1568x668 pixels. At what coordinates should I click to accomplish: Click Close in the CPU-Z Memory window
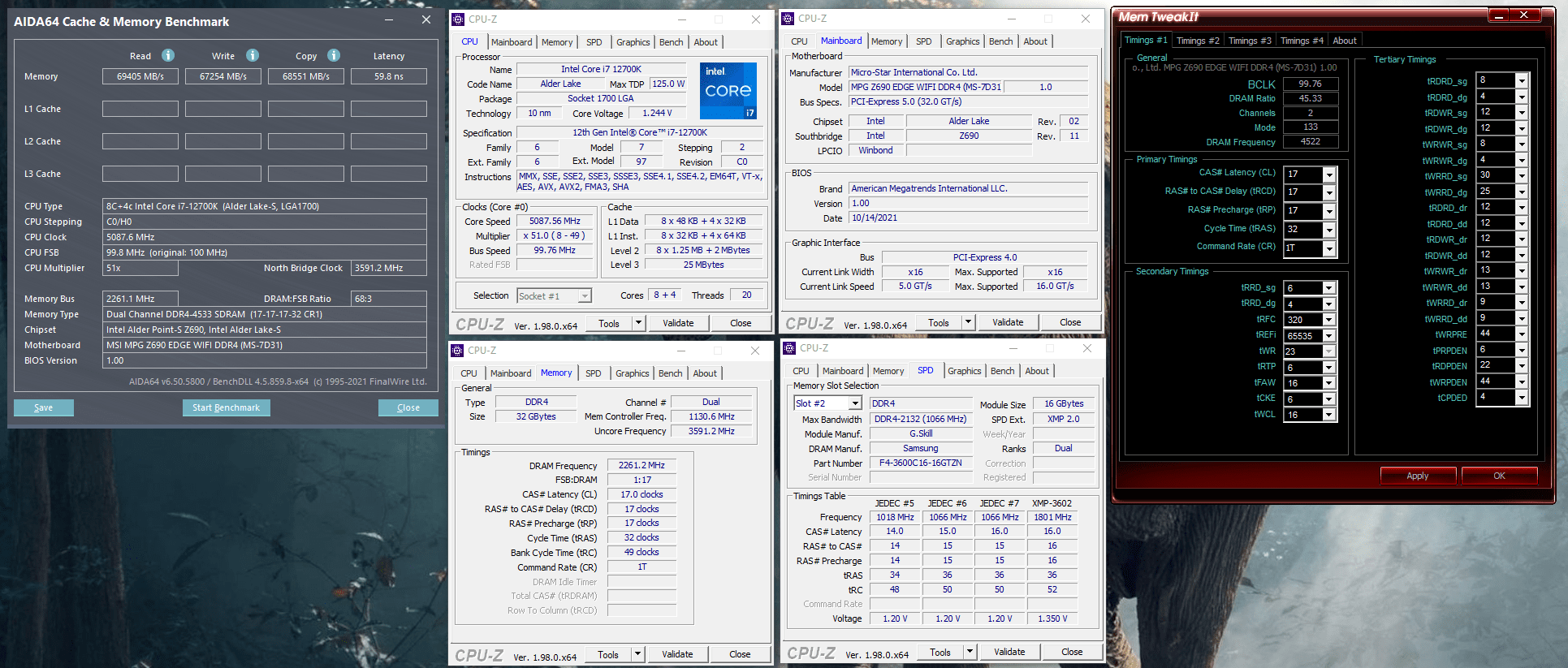point(740,654)
